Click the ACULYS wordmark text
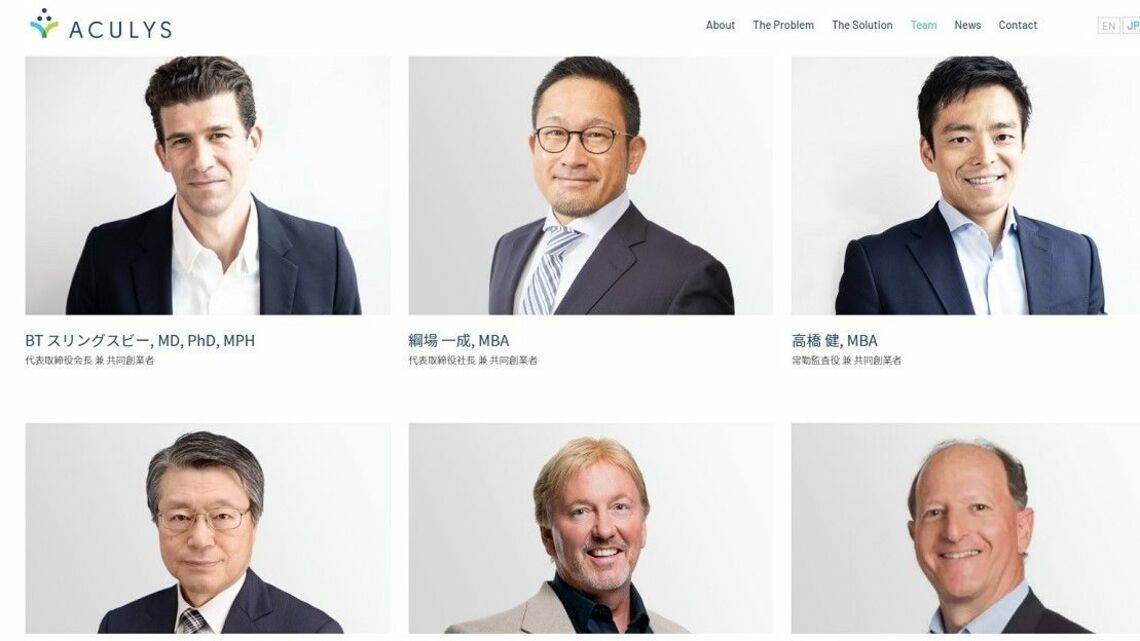This screenshot has height=641, width=1140. 121,30
